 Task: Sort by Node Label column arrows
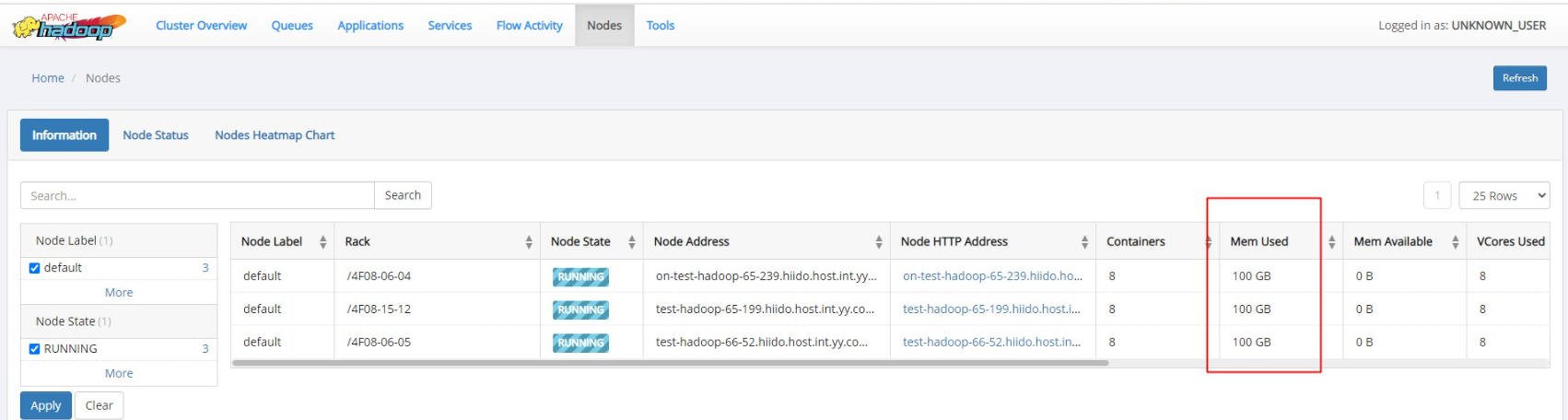(322, 242)
